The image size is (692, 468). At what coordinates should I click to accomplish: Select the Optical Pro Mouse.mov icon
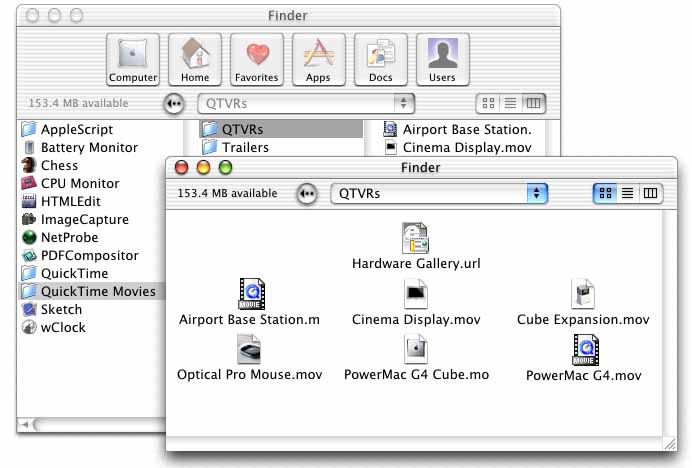click(x=249, y=349)
